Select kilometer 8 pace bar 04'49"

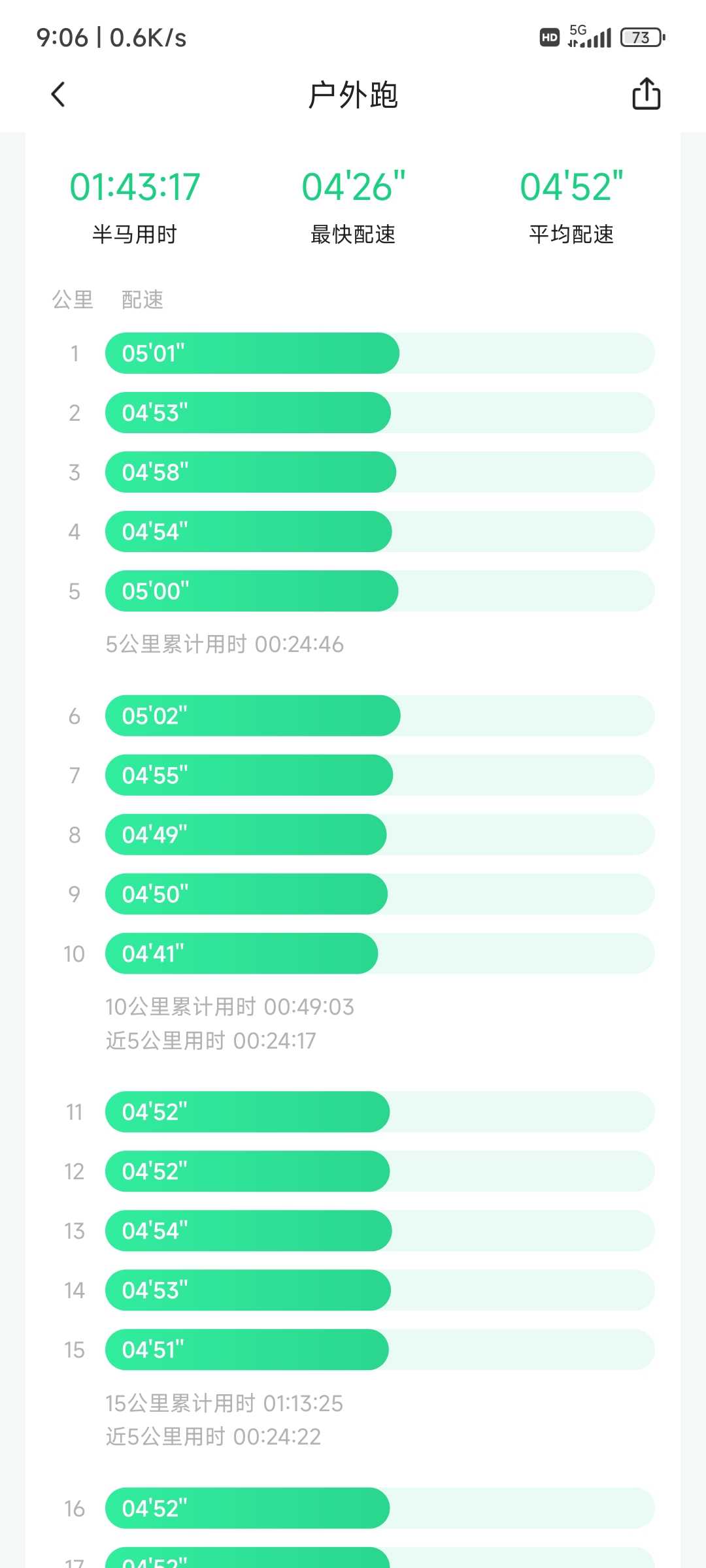pyautogui.click(x=380, y=835)
